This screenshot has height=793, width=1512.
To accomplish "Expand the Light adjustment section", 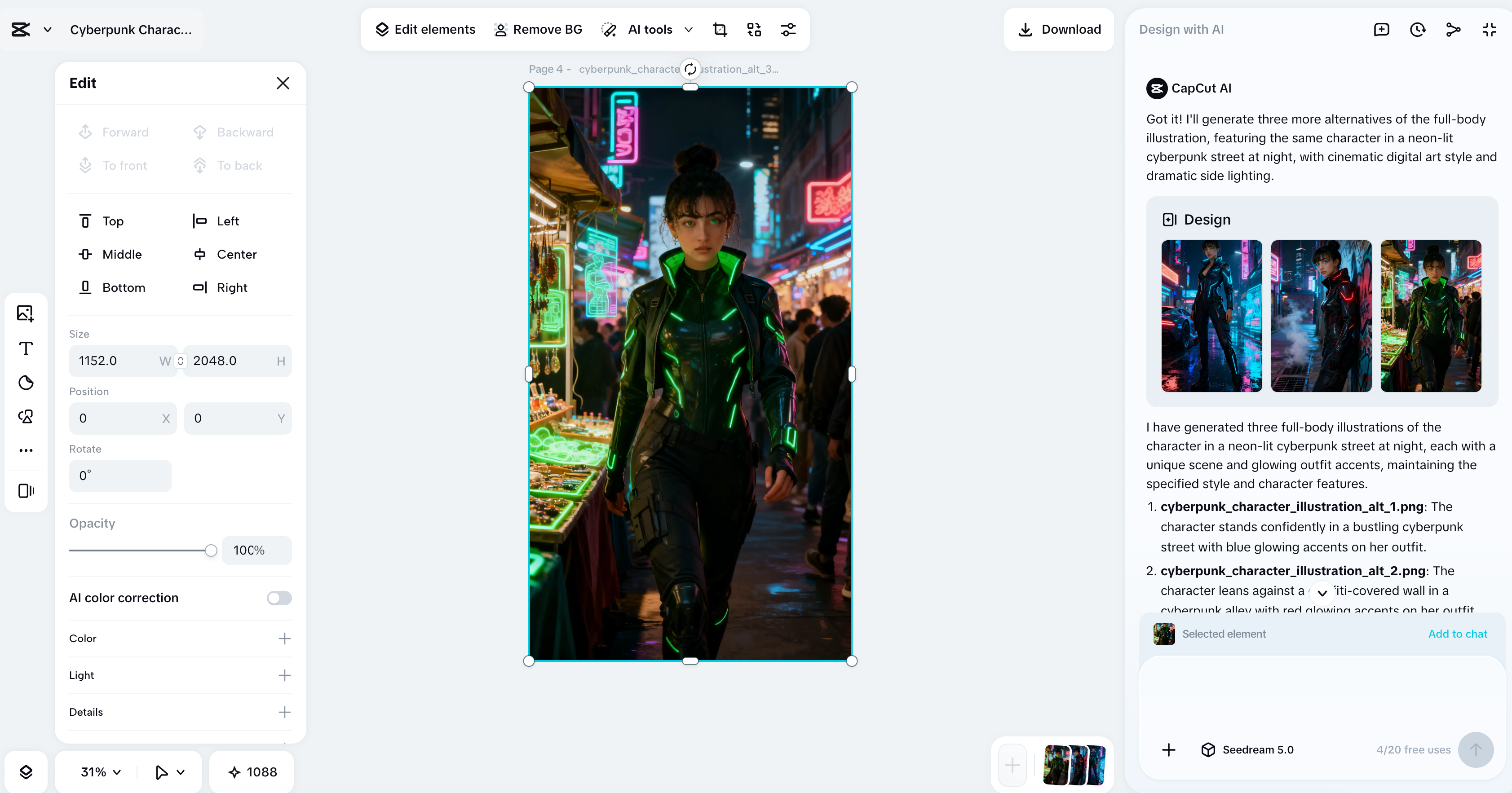I will tap(284, 675).
